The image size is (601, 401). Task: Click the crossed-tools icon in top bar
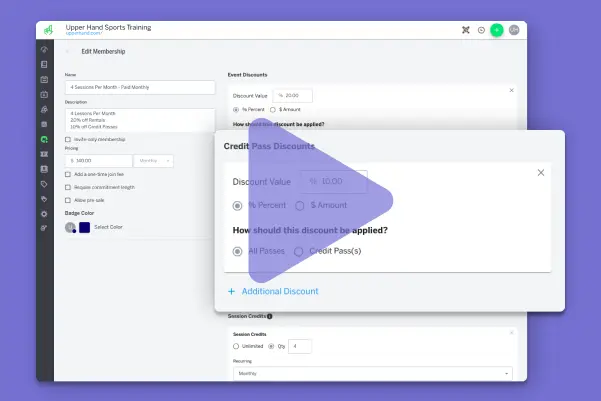[466, 30]
